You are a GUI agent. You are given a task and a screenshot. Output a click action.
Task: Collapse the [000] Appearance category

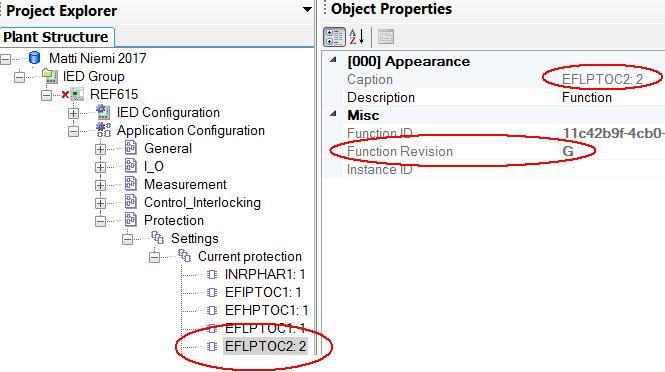333,60
